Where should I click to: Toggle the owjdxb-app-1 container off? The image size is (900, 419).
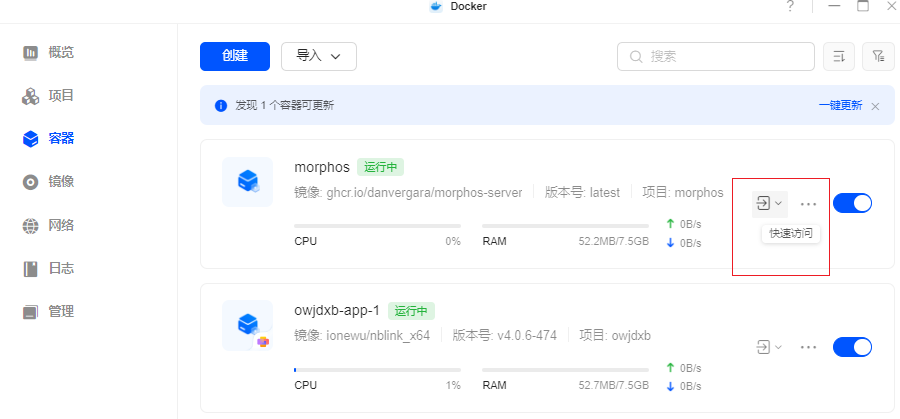[852, 347]
